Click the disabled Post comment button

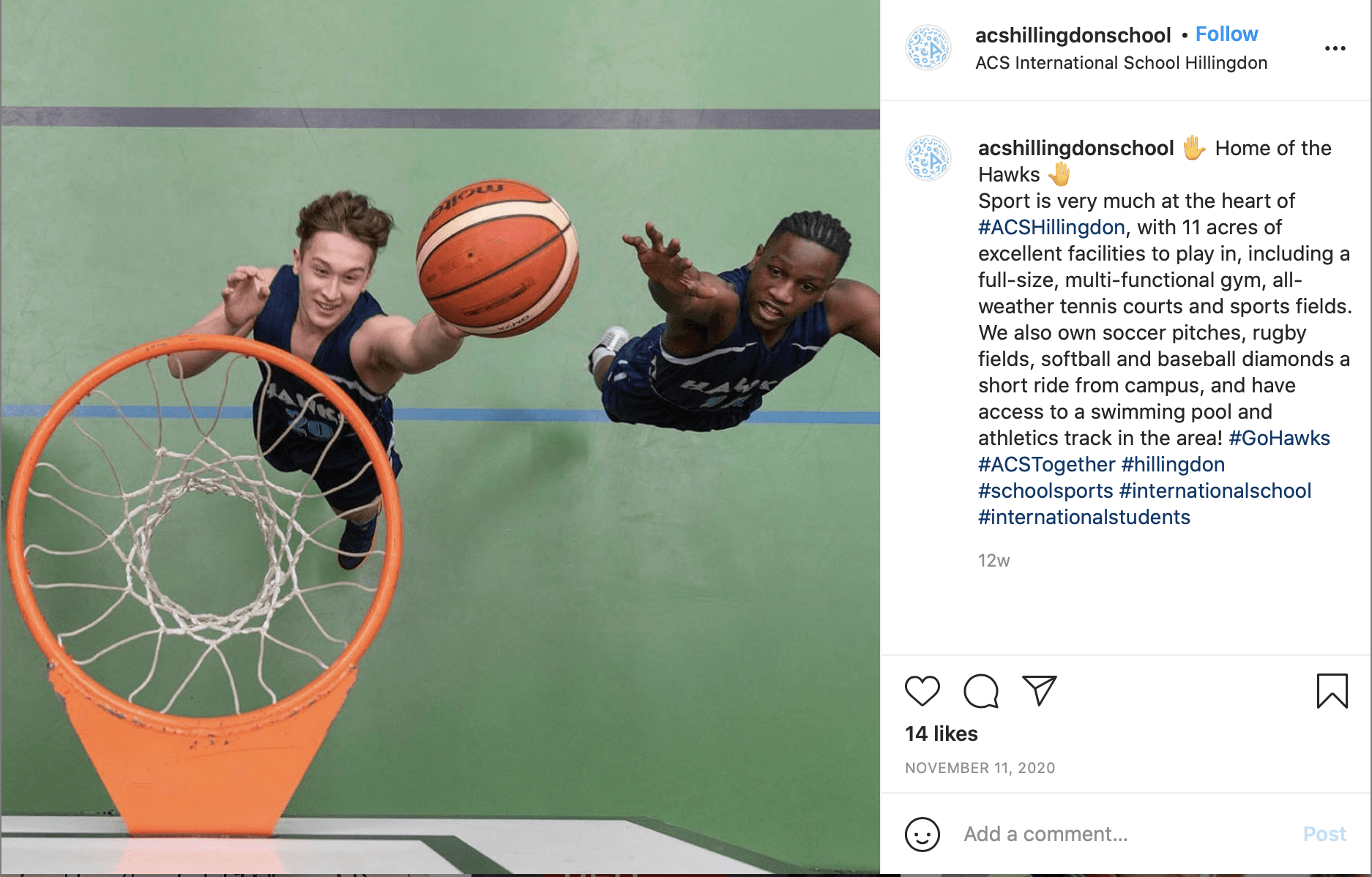1324,834
